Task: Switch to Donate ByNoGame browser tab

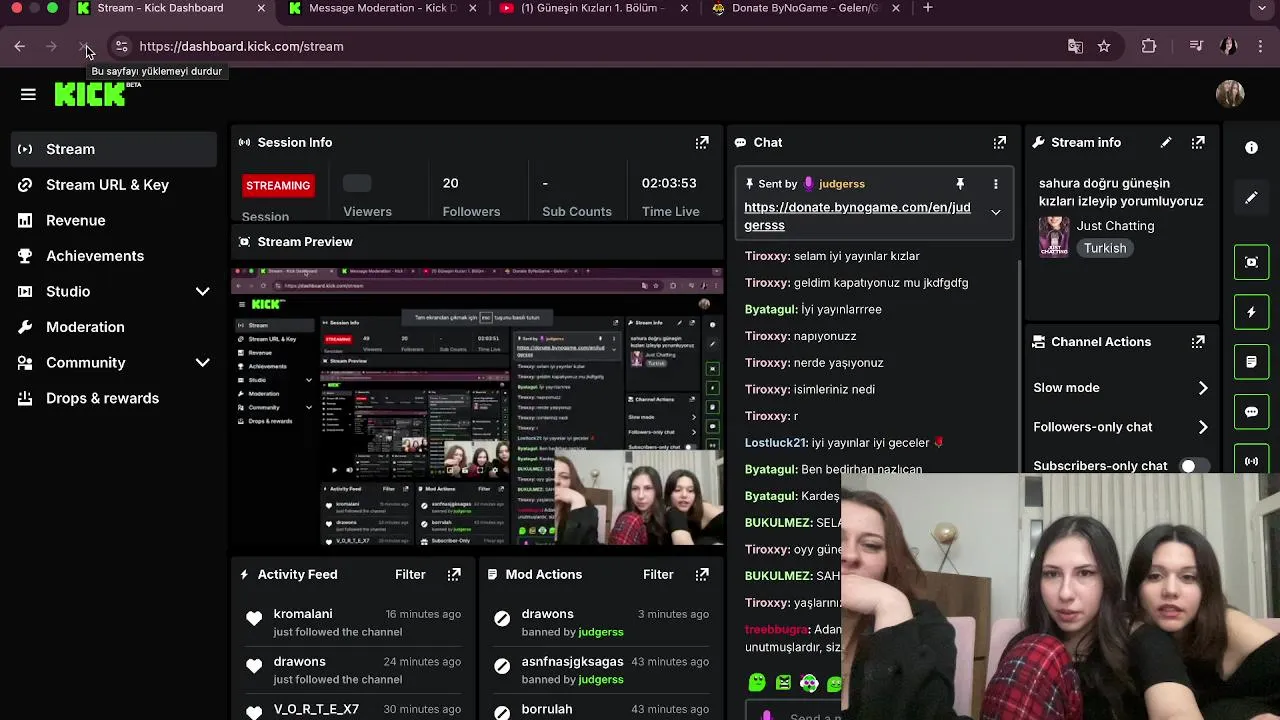Action: (x=805, y=8)
